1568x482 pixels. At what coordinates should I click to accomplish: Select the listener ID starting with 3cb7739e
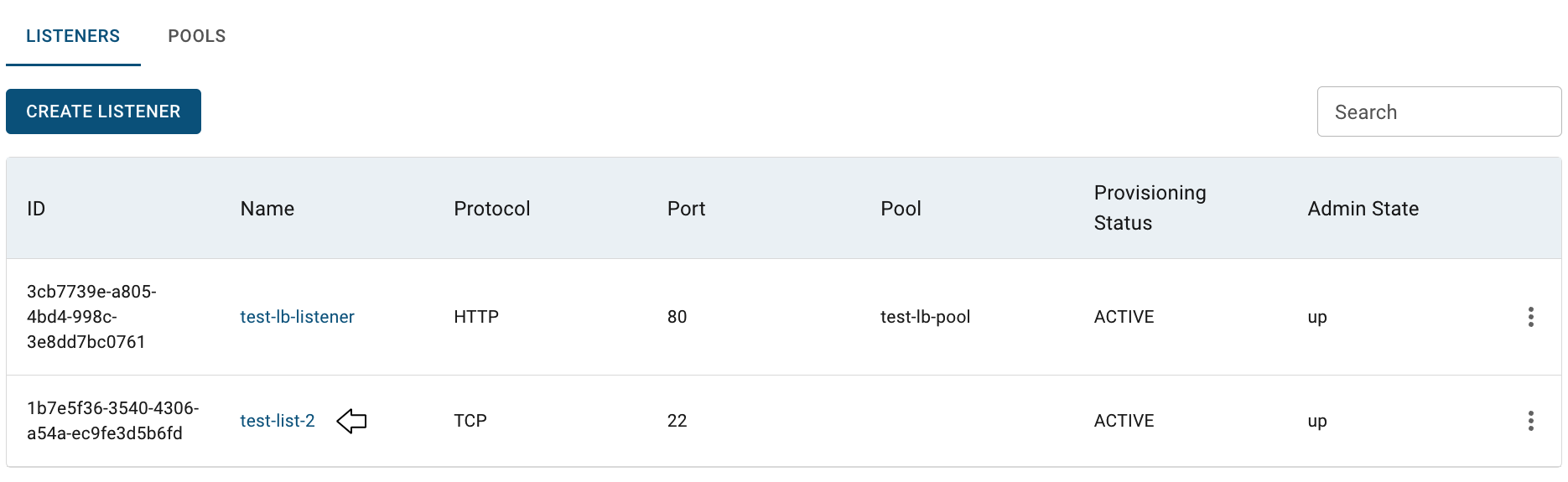pyautogui.click(x=91, y=317)
